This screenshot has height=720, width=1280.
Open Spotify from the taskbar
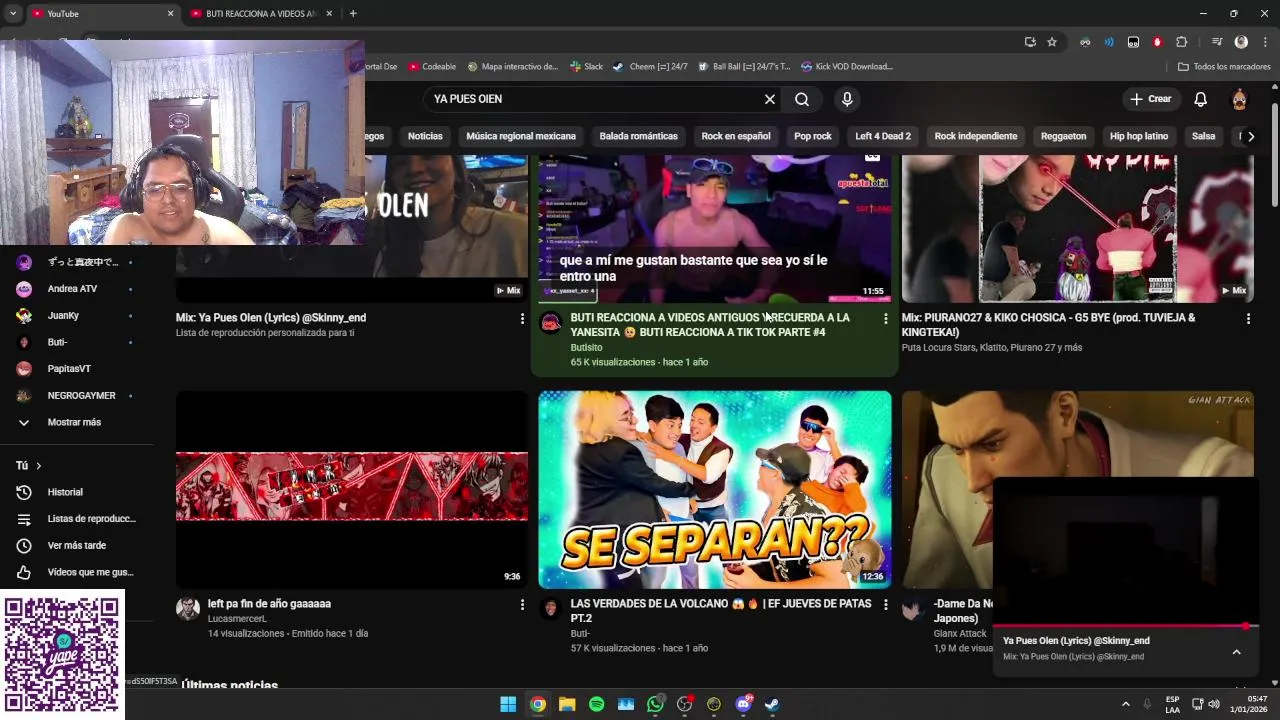pyautogui.click(x=596, y=704)
